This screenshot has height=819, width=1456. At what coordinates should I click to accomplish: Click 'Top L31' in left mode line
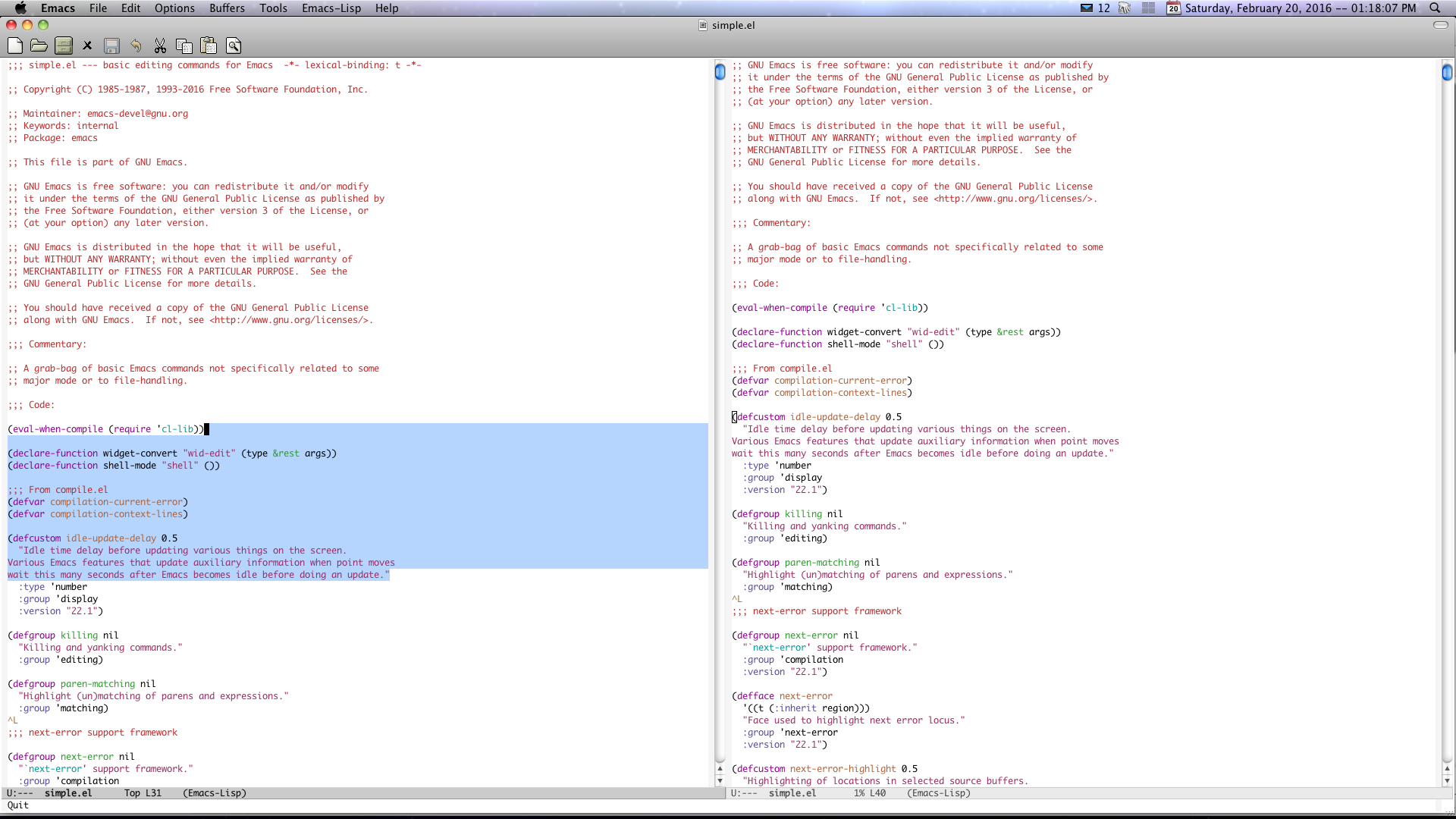pyautogui.click(x=143, y=793)
